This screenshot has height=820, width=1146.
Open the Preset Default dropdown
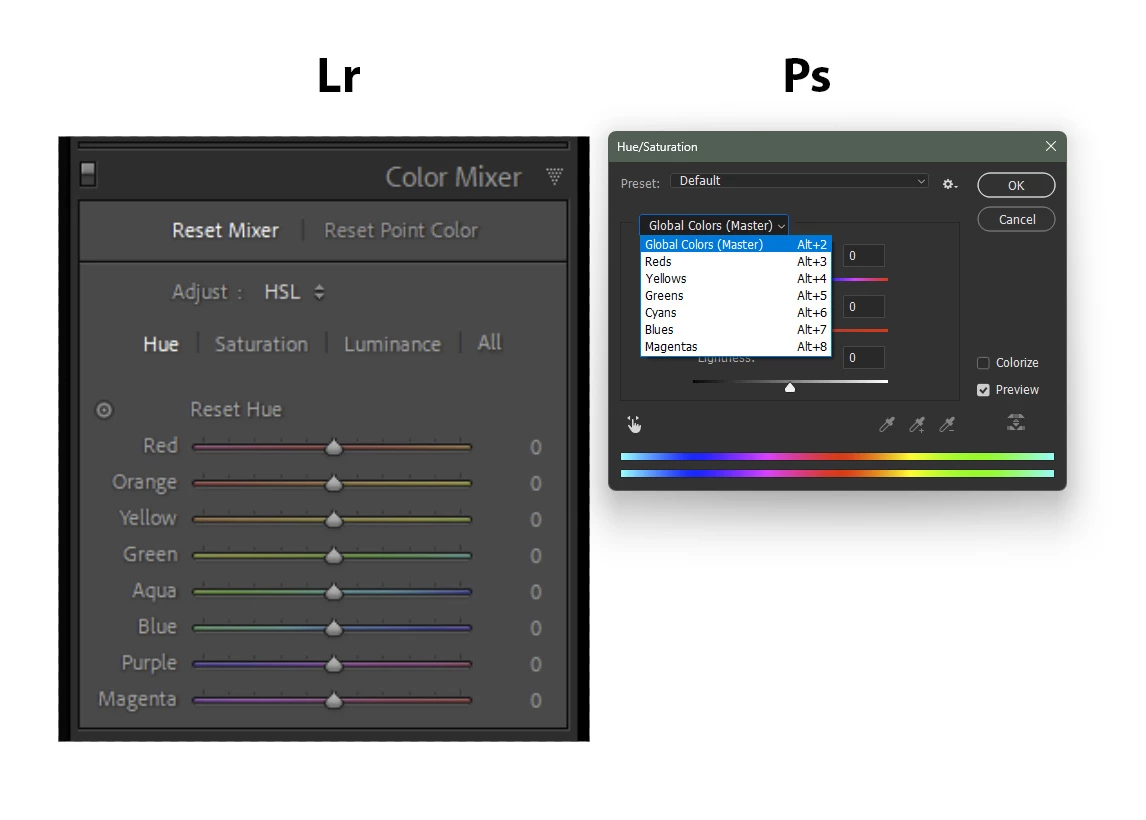(800, 181)
